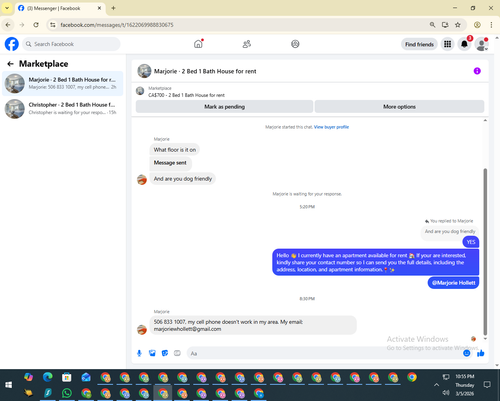Open the Groups icon in top navigation
Viewport: 500px width, 401px height.
(295, 44)
